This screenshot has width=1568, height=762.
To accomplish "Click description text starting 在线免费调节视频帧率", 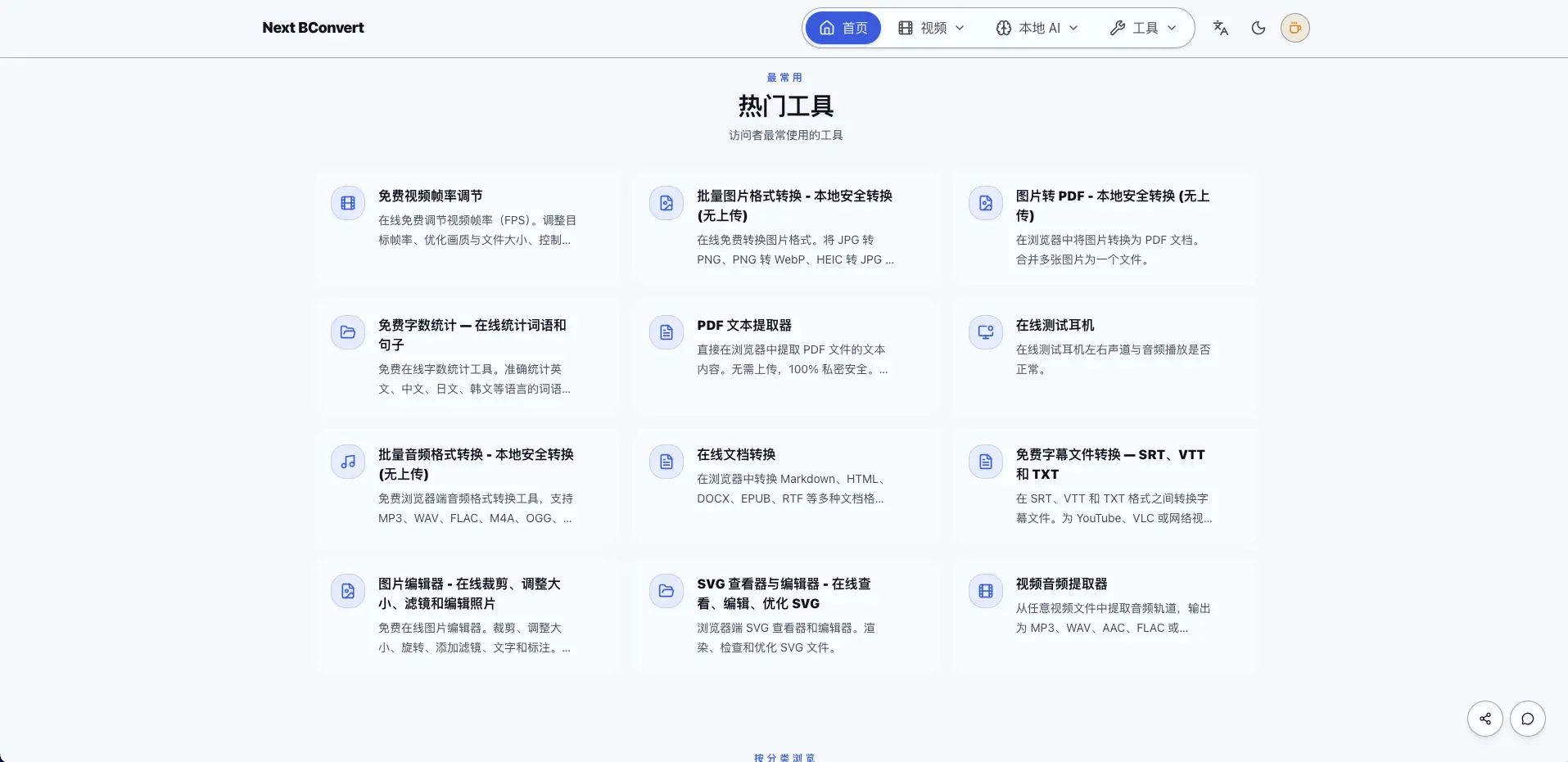I will pyautogui.click(x=477, y=230).
